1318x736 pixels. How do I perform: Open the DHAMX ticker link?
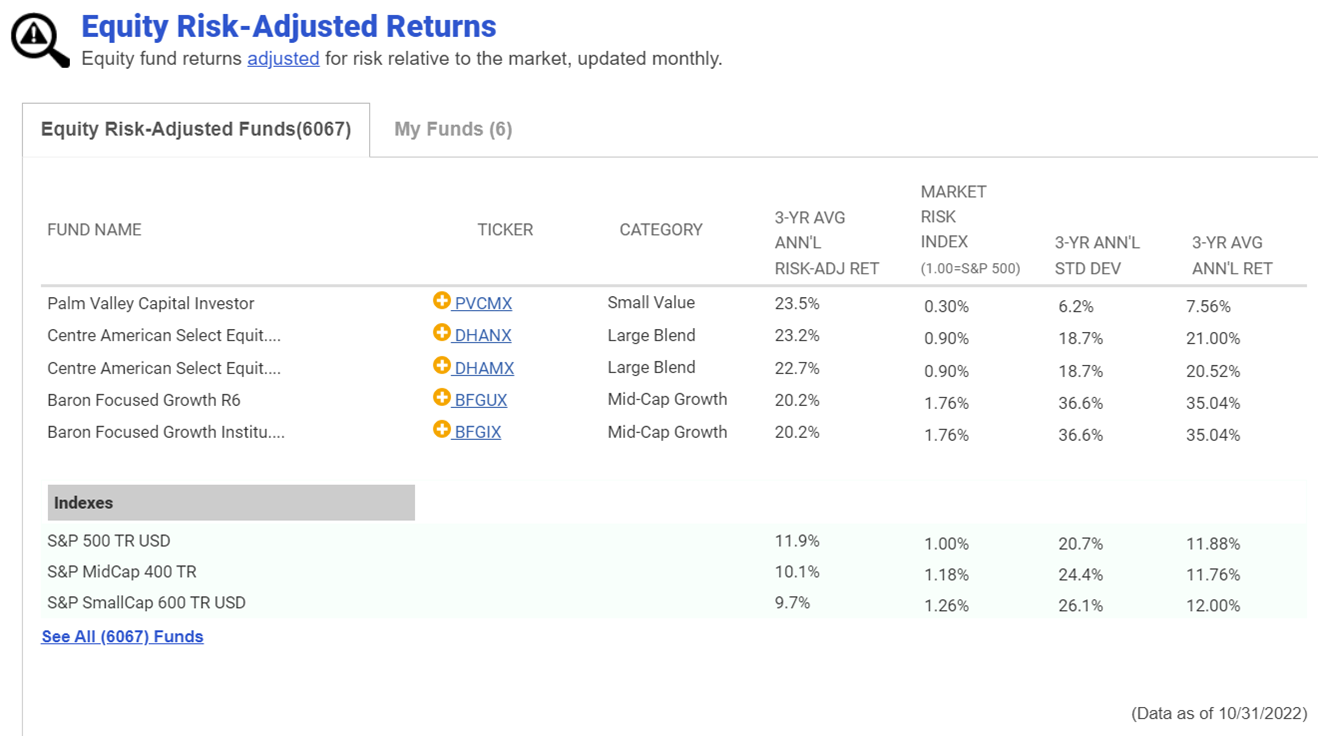pos(484,368)
